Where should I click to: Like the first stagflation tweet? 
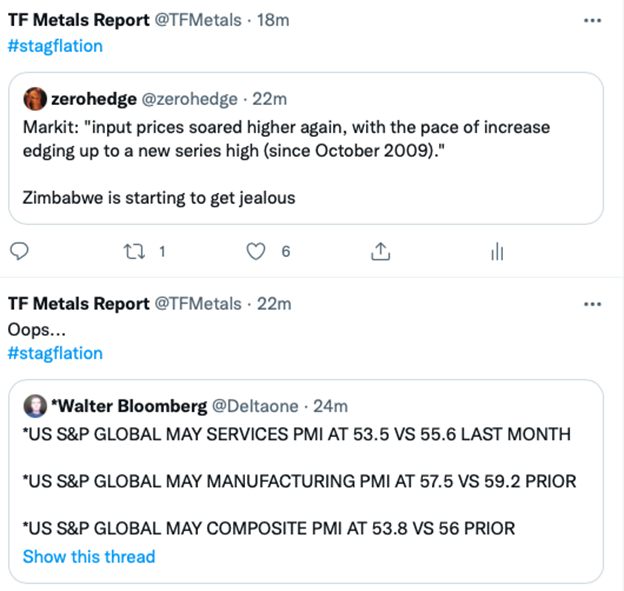click(x=255, y=252)
